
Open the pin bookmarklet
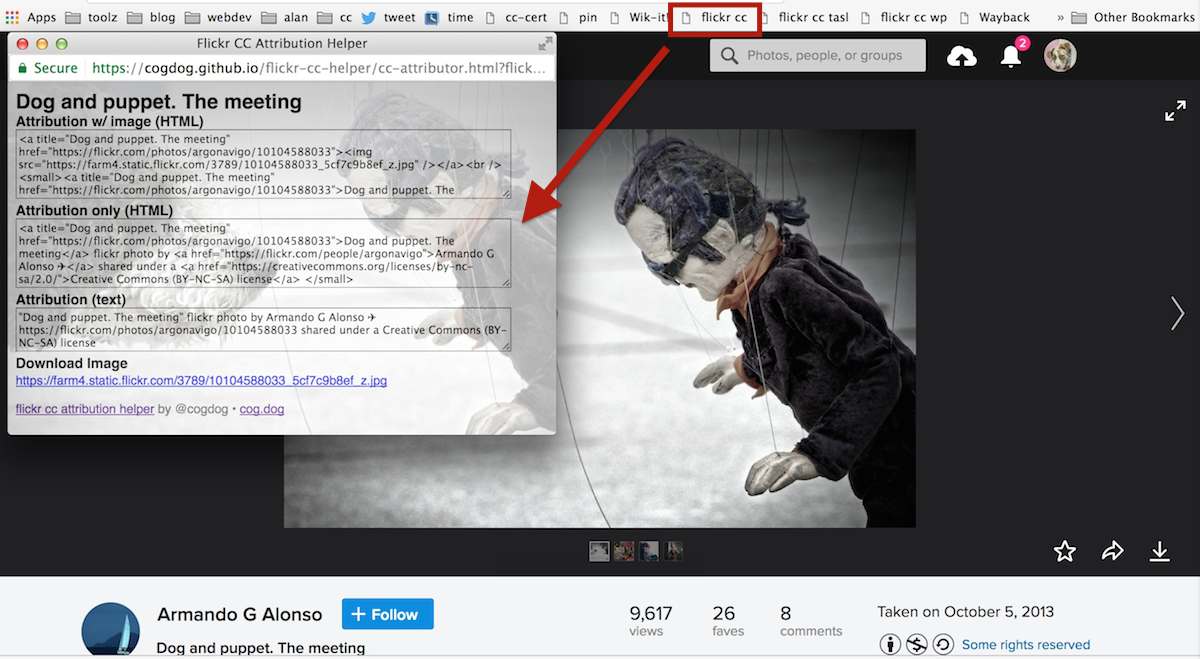click(x=578, y=17)
